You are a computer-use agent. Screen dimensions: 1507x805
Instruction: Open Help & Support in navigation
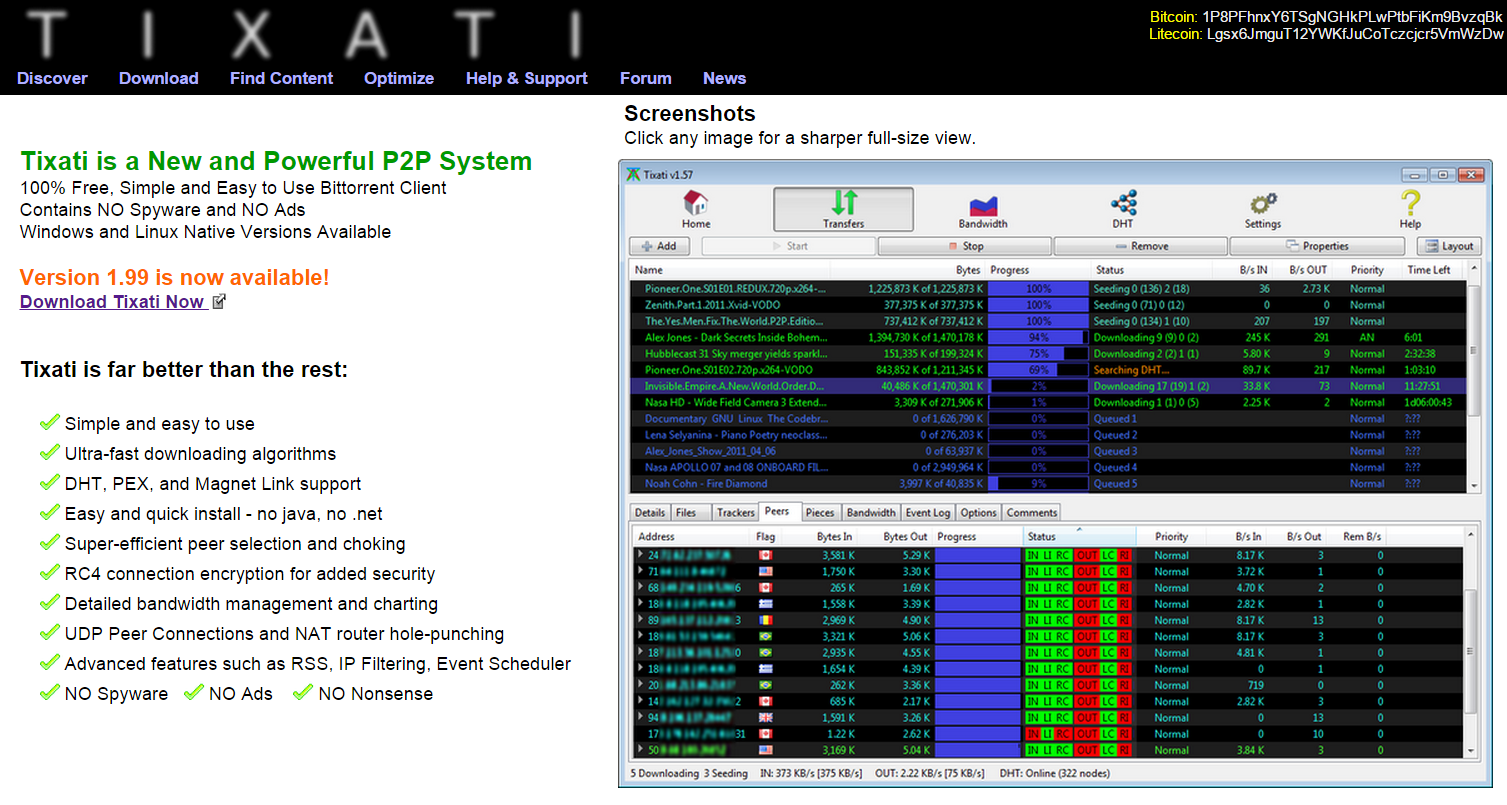[527, 78]
